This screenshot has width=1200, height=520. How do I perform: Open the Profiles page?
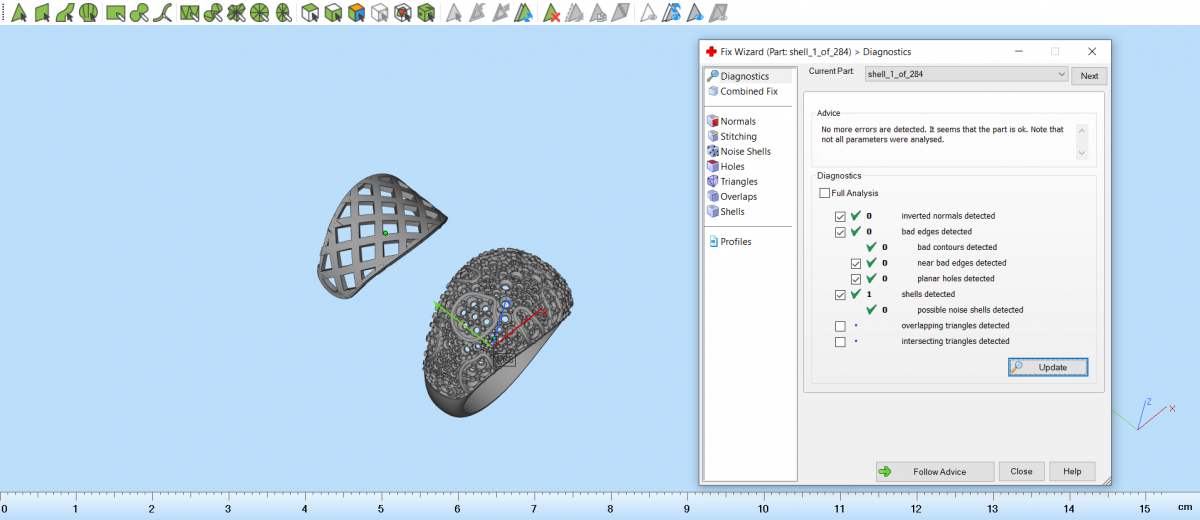point(735,241)
